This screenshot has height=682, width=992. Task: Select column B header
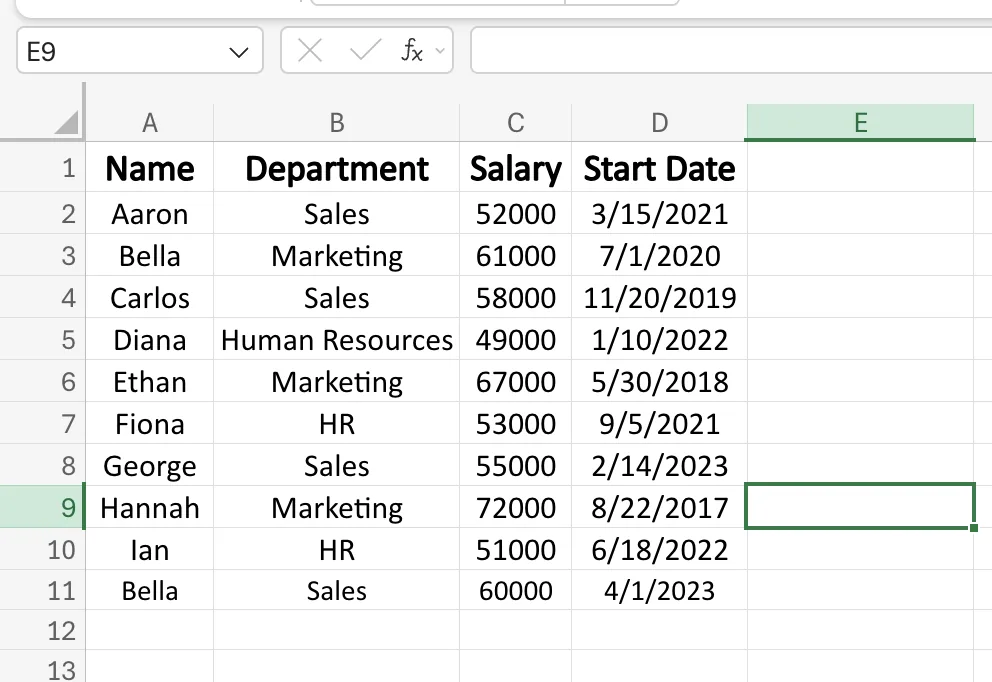pyautogui.click(x=337, y=123)
